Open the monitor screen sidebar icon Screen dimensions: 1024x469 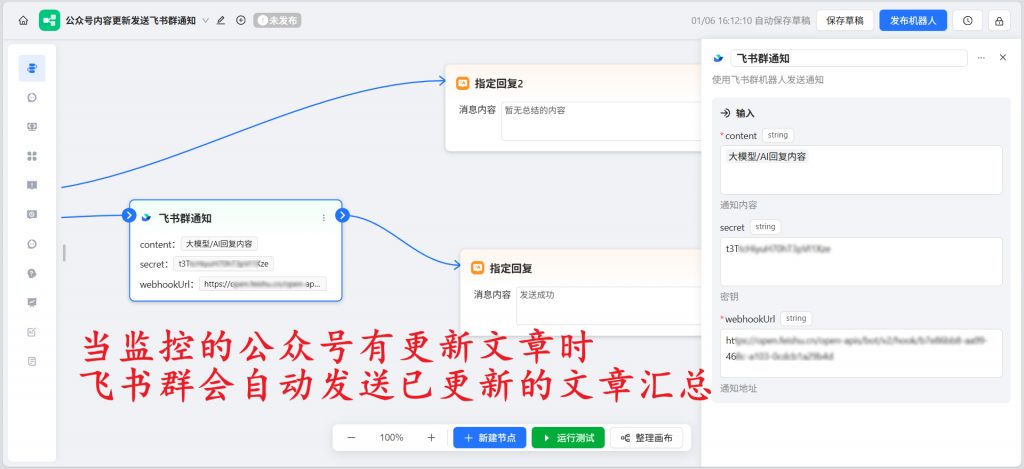coord(32,127)
